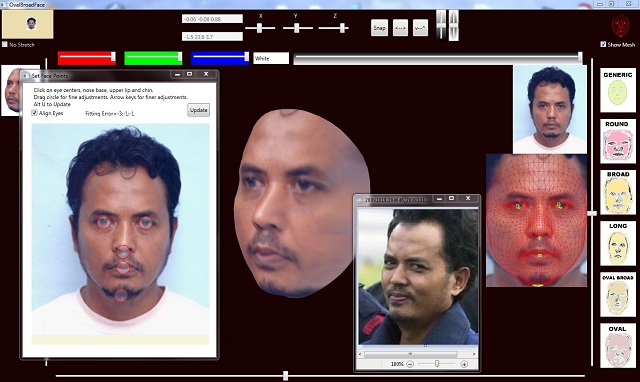Enable the No Stretch checkbox
Viewport: 640px width, 382px height.
click(x=5, y=44)
